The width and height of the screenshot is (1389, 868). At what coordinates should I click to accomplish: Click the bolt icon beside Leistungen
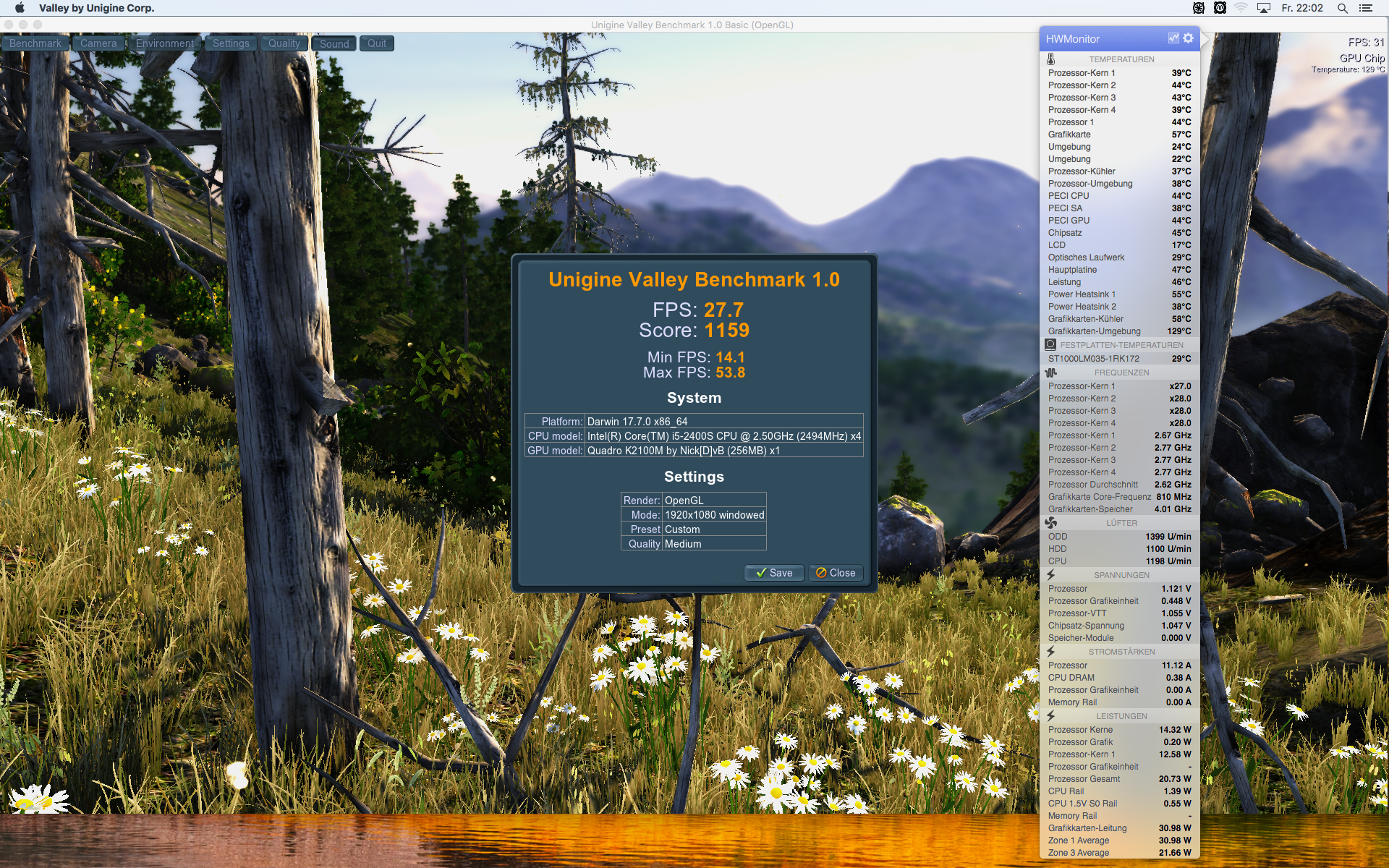pos(1051,716)
